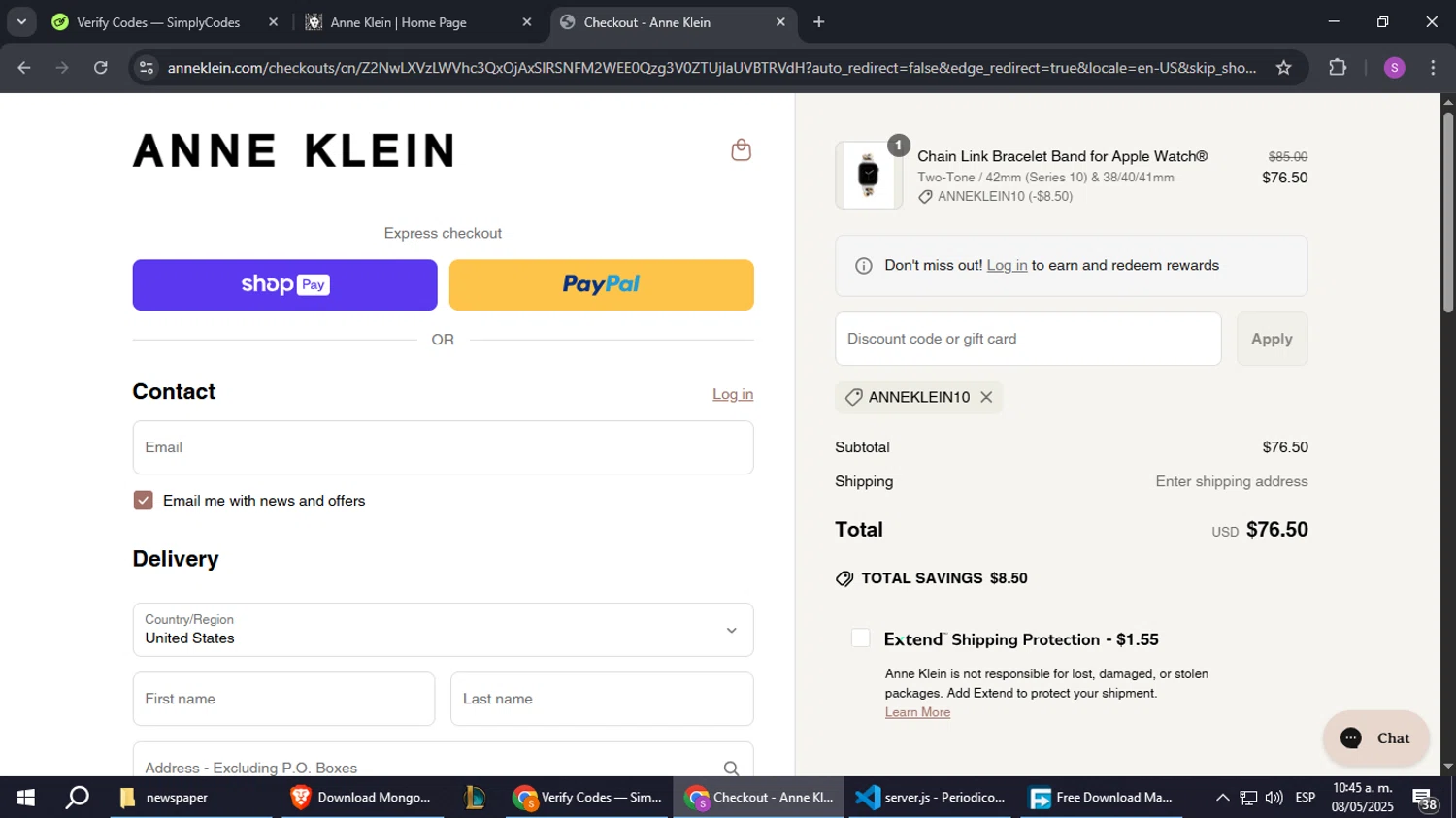
Task: Uncheck Email me with news and offers
Action: tap(144, 501)
